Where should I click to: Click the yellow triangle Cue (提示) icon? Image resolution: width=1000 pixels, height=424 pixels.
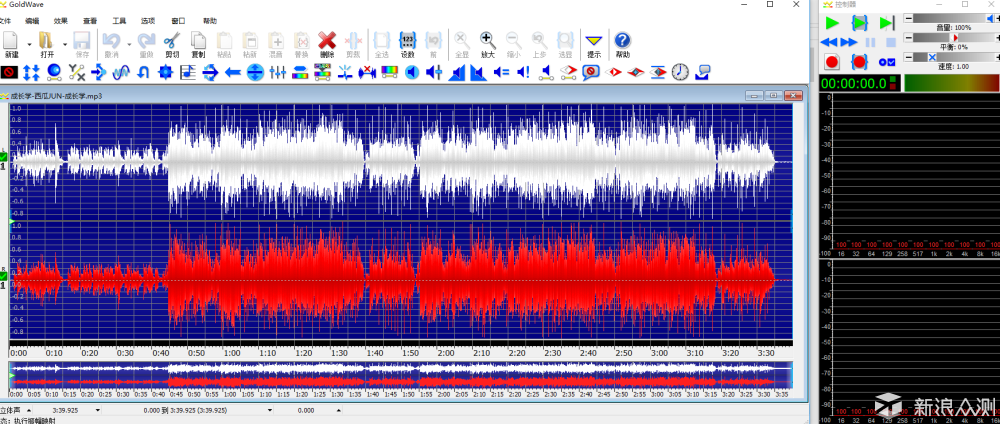(x=594, y=45)
